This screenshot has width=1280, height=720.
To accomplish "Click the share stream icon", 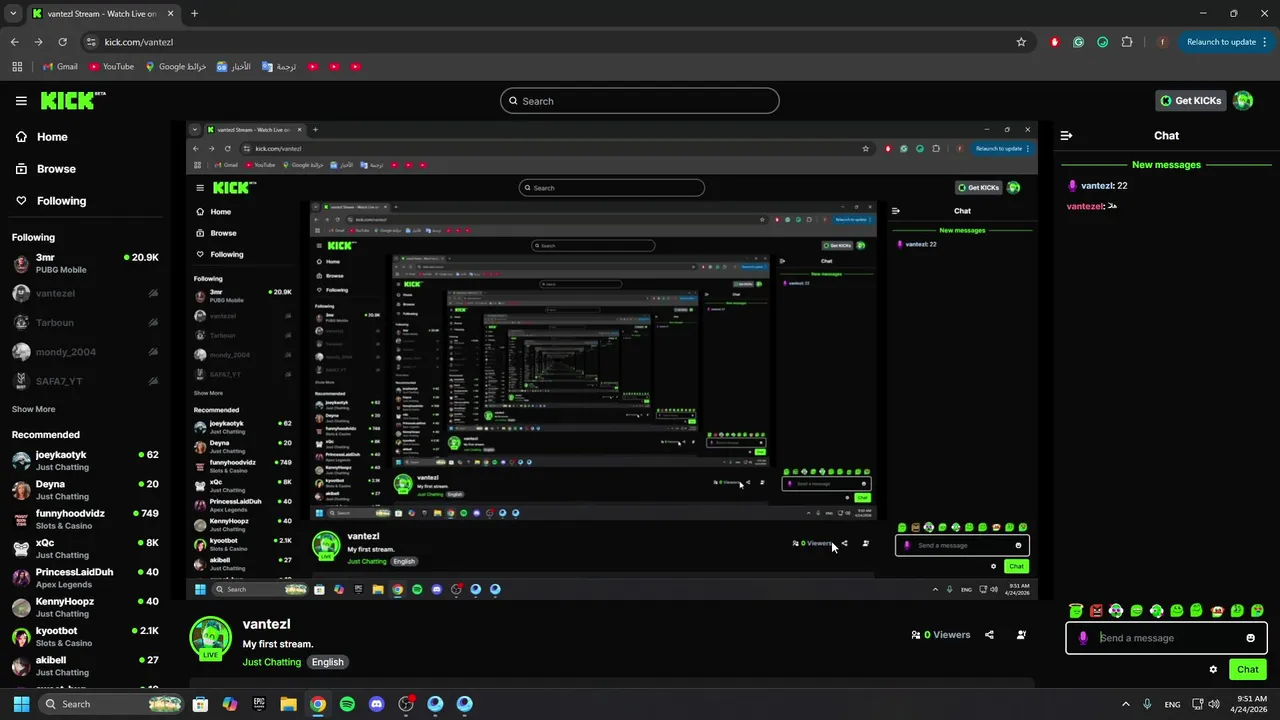I will coord(989,635).
